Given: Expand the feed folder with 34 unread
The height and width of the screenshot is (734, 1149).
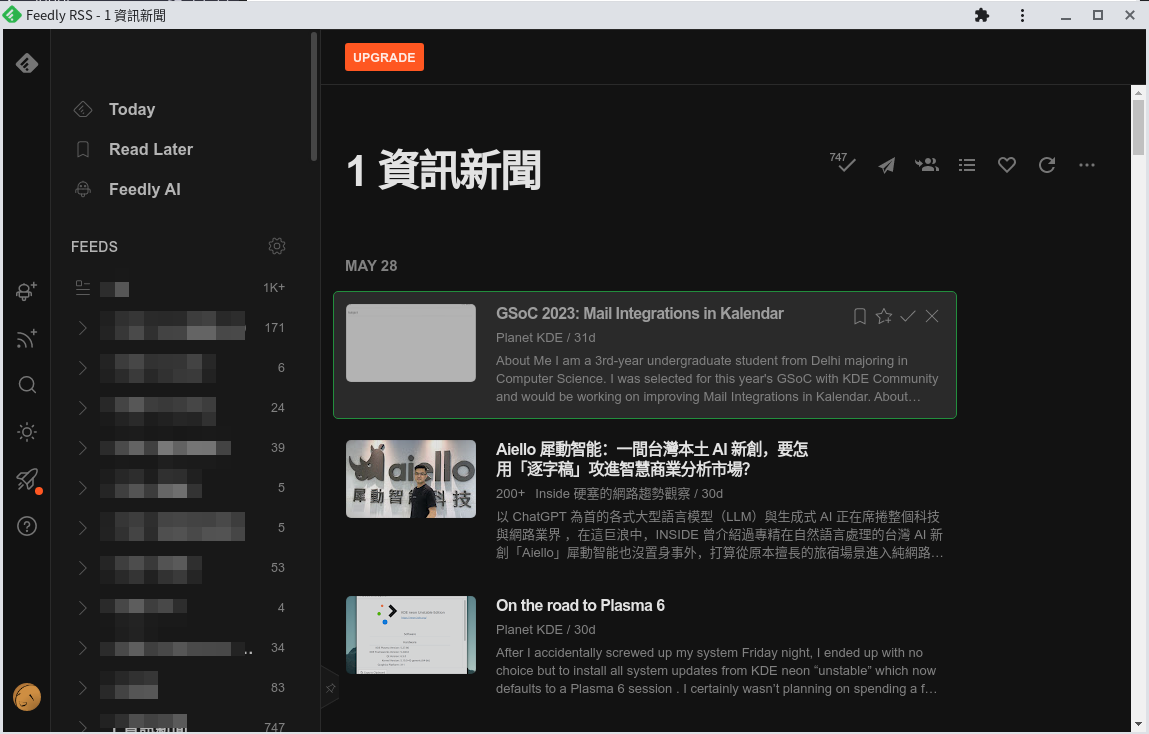Looking at the screenshot, I should [x=82, y=648].
